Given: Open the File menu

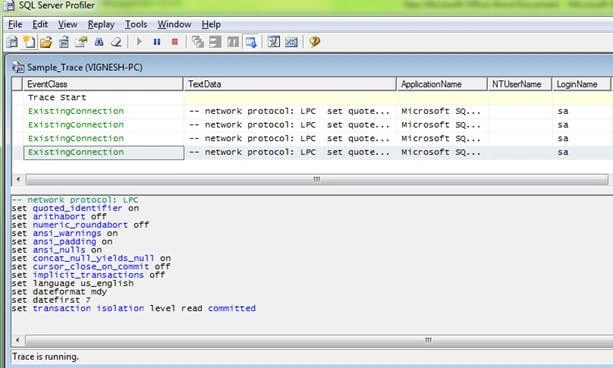Looking at the screenshot, I should coord(15,24).
